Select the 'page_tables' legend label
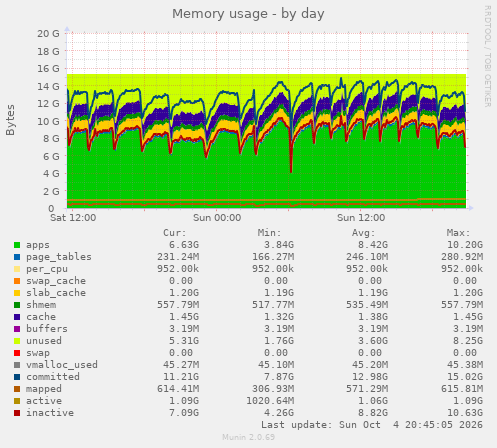497x448 pixels. point(59,257)
